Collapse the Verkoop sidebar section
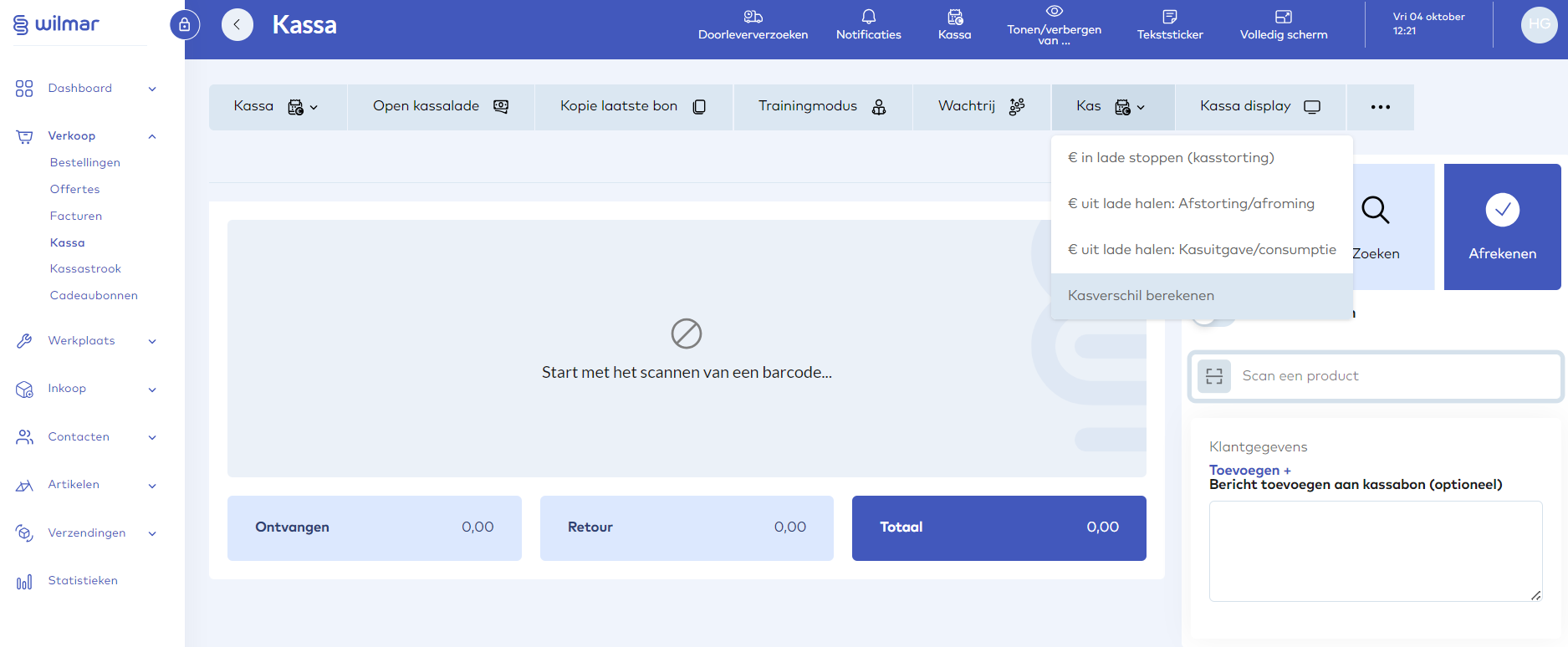This screenshot has height=647, width=1568. tap(152, 136)
